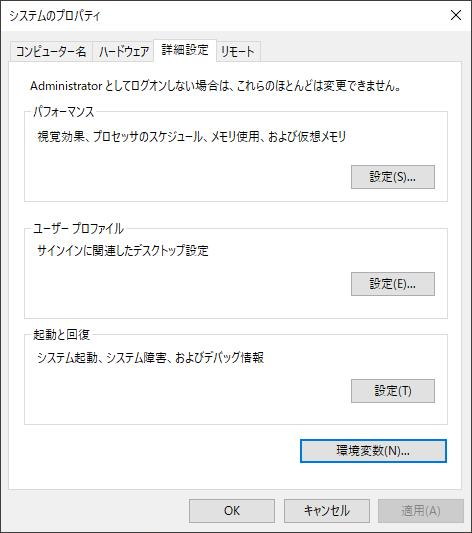Click the パフォーマンス group label
The height and width of the screenshot is (533, 472).
pos(63,111)
